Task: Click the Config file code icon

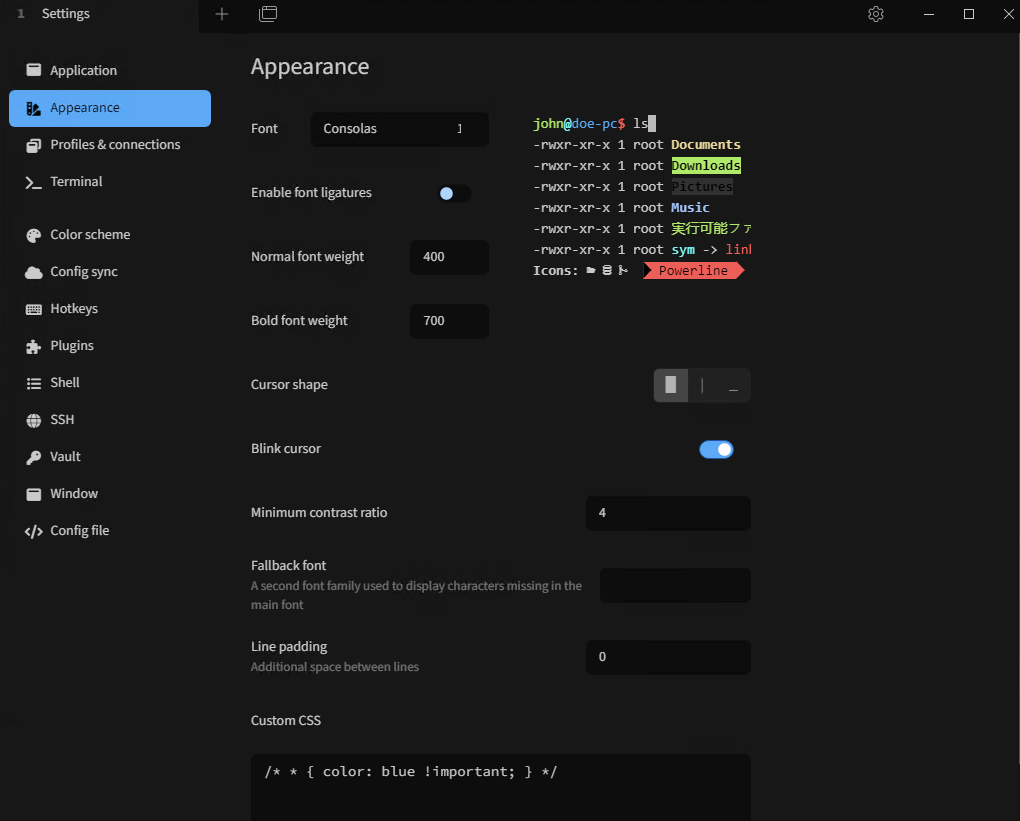Action: click(x=33, y=532)
